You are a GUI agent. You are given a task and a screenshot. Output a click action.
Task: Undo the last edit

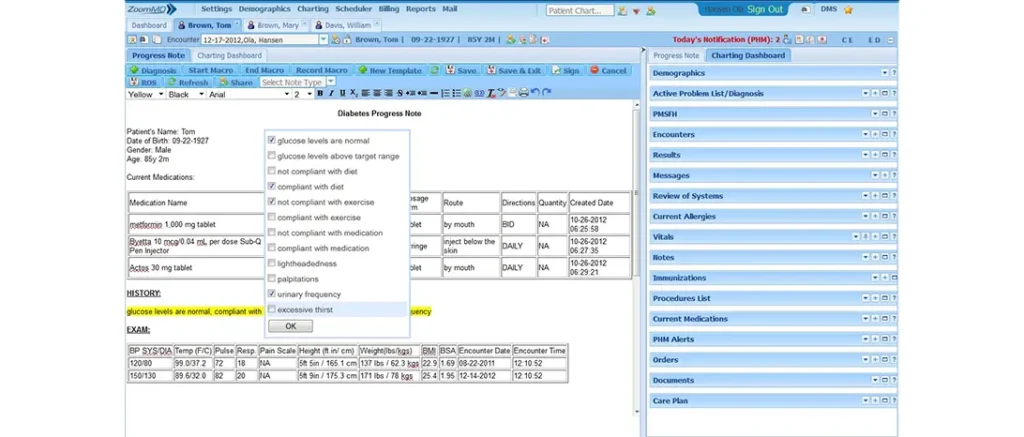click(535, 93)
